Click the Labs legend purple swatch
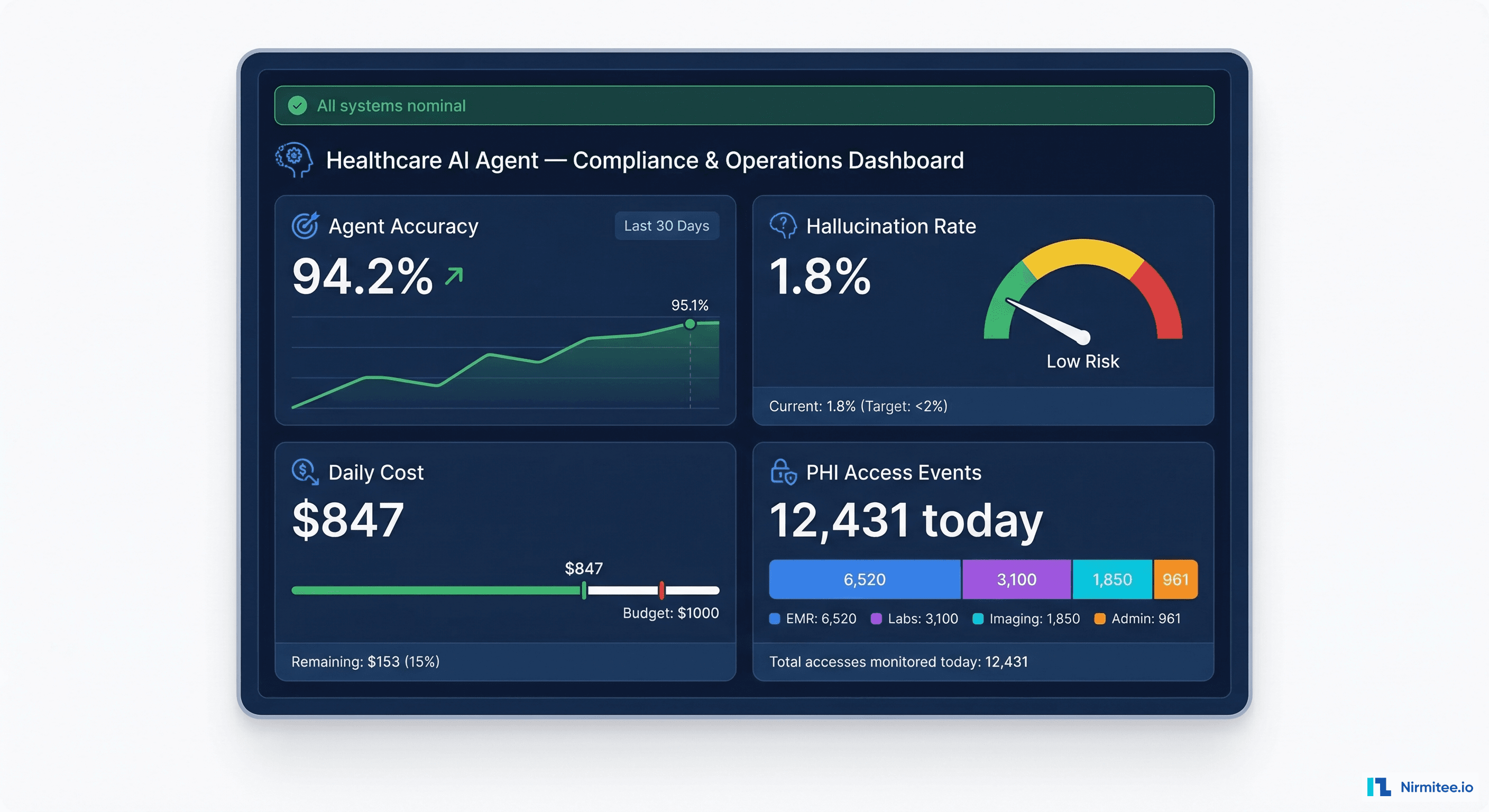The image size is (1489, 812). coord(876,619)
